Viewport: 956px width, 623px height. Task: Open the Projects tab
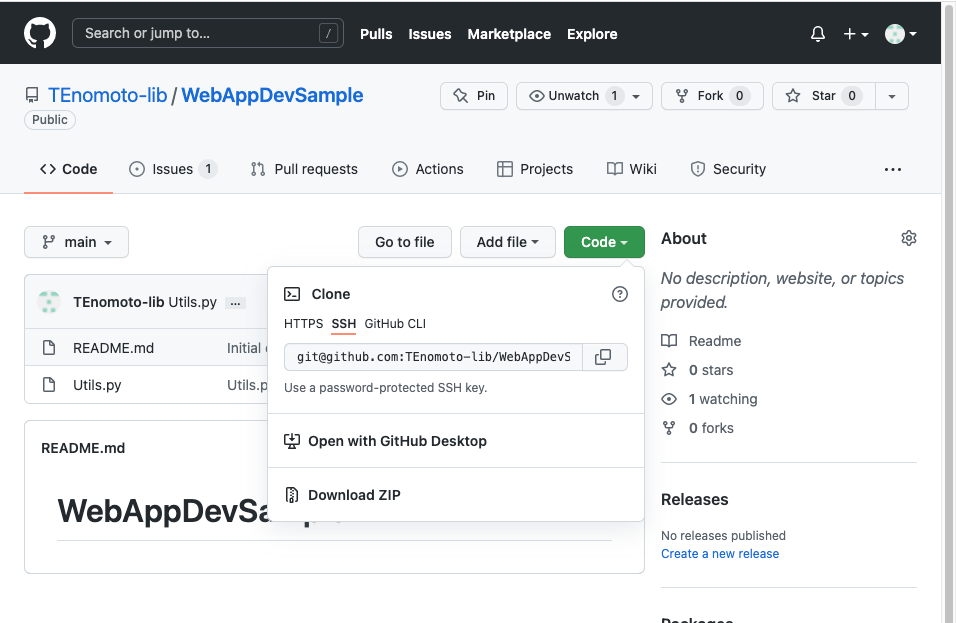535,169
